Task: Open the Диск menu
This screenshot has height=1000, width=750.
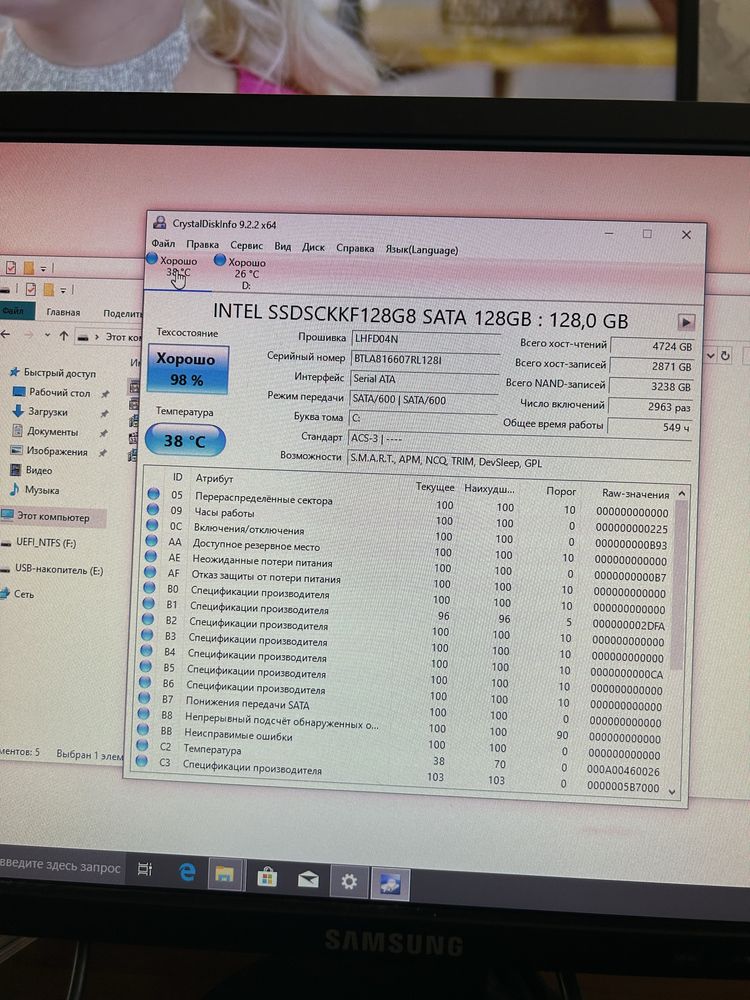Action: pos(313,247)
